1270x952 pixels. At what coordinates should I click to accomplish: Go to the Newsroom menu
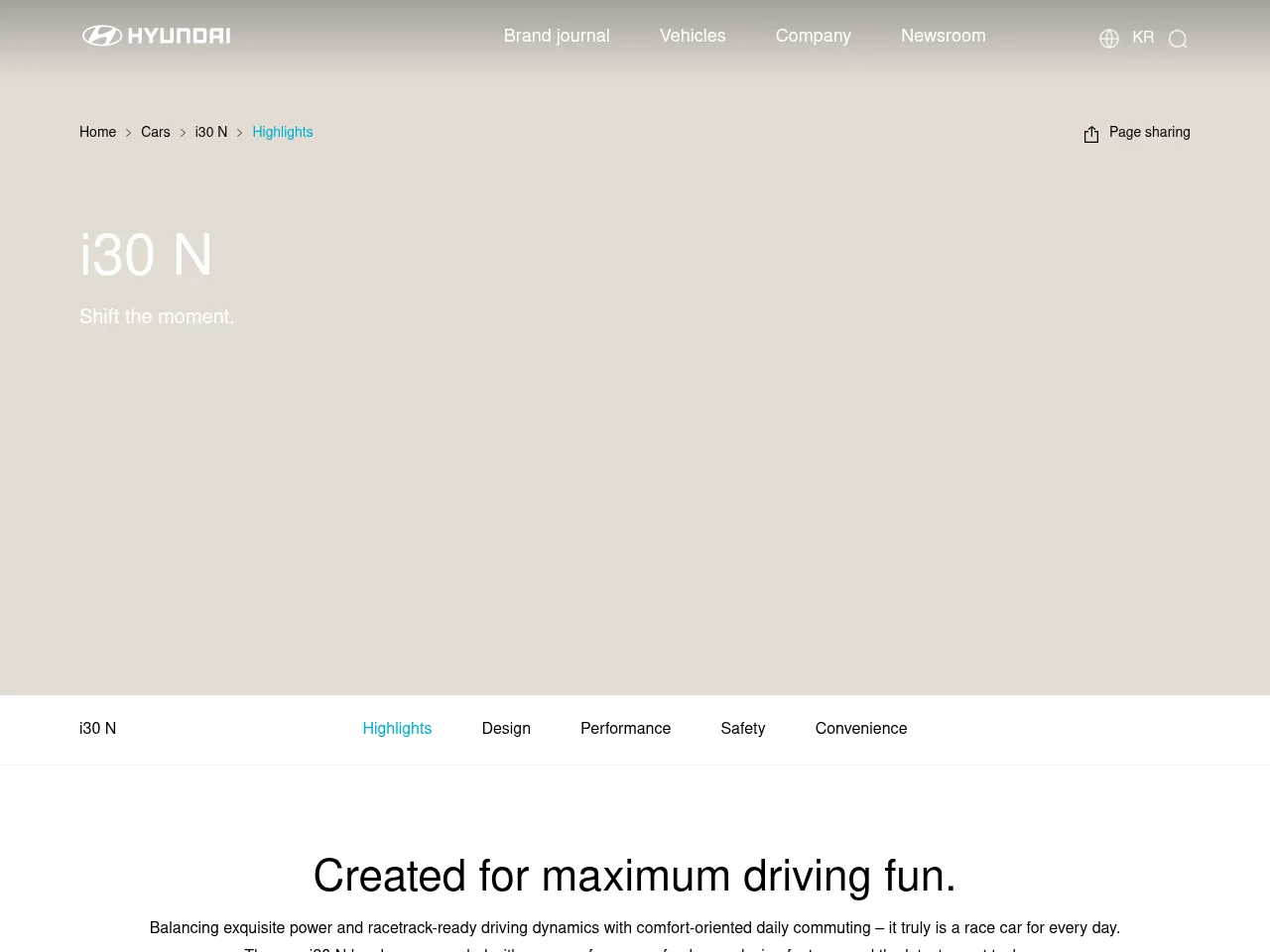(x=943, y=36)
